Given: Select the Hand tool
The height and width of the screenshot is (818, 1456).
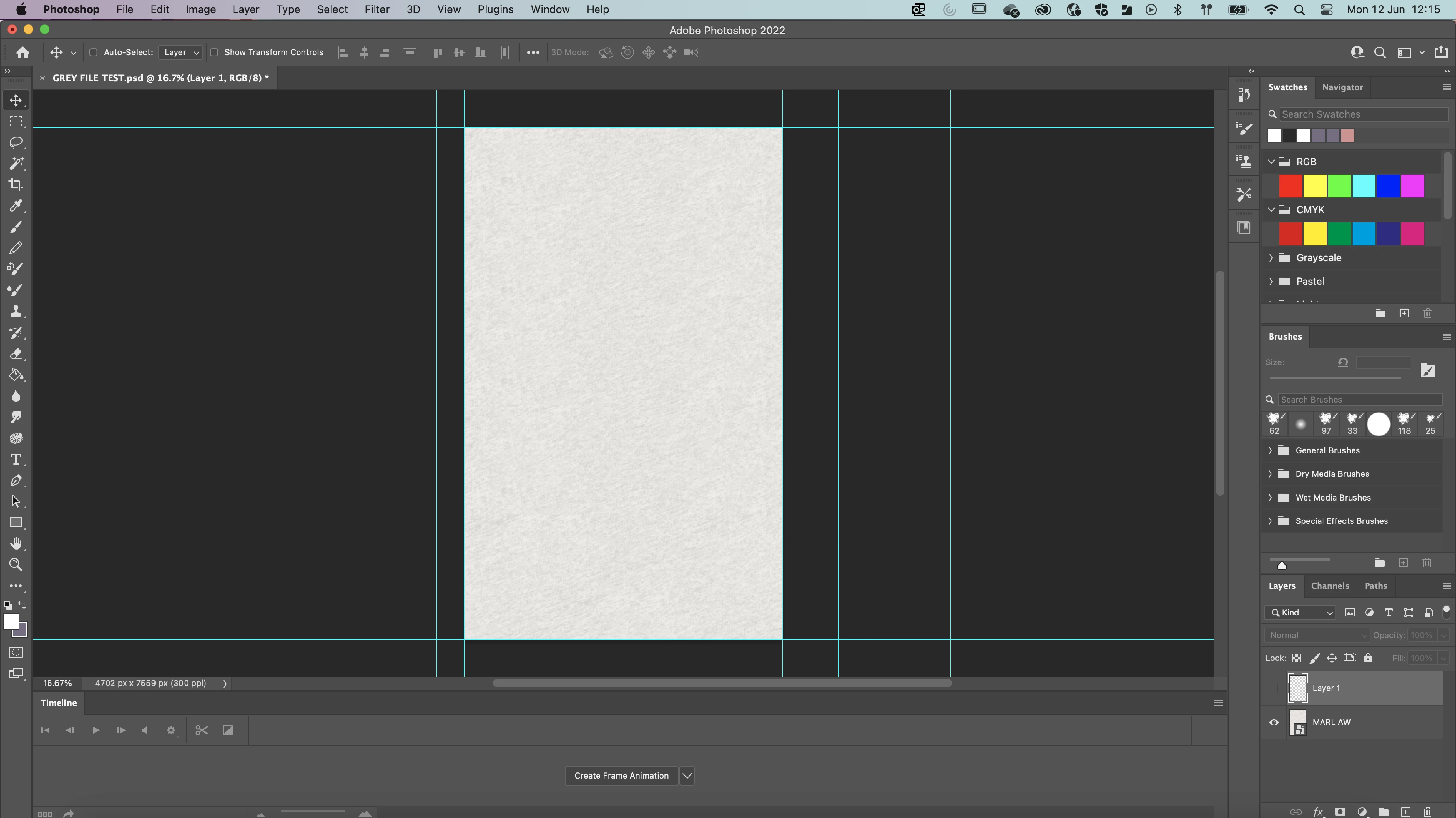Looking at the screenshot, I should click(16, 543).
